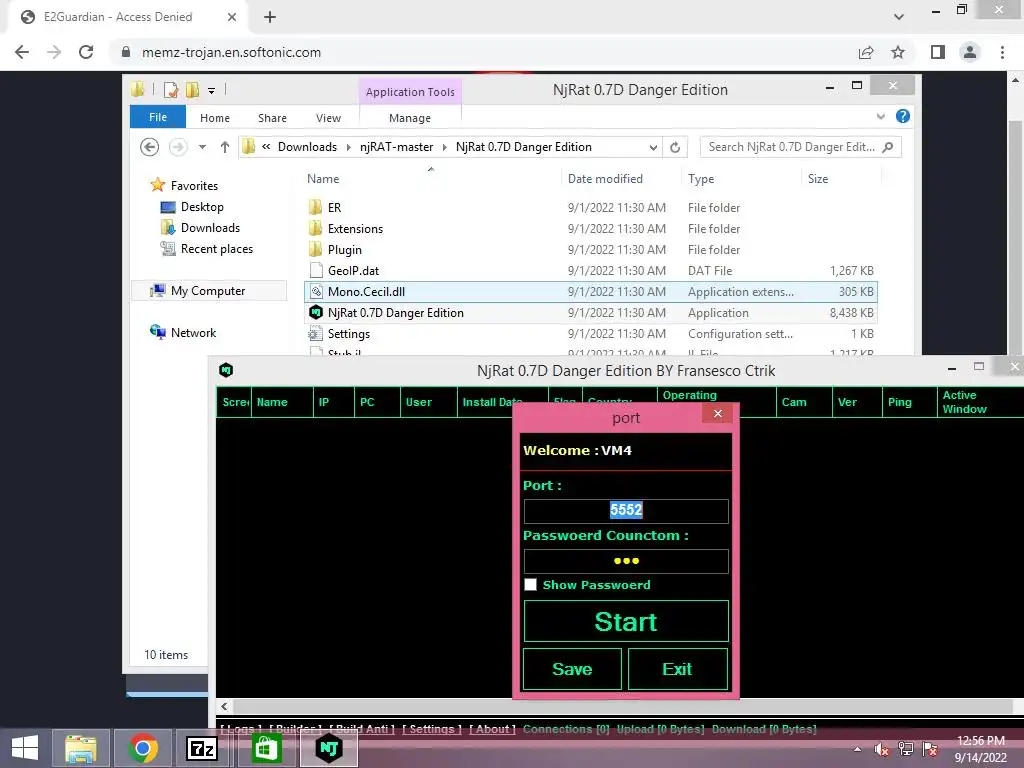Viewport: 1024px width, 768px height.
Task: Open the File tab in Explorer ribbon
Action: (x=158, y=117)
